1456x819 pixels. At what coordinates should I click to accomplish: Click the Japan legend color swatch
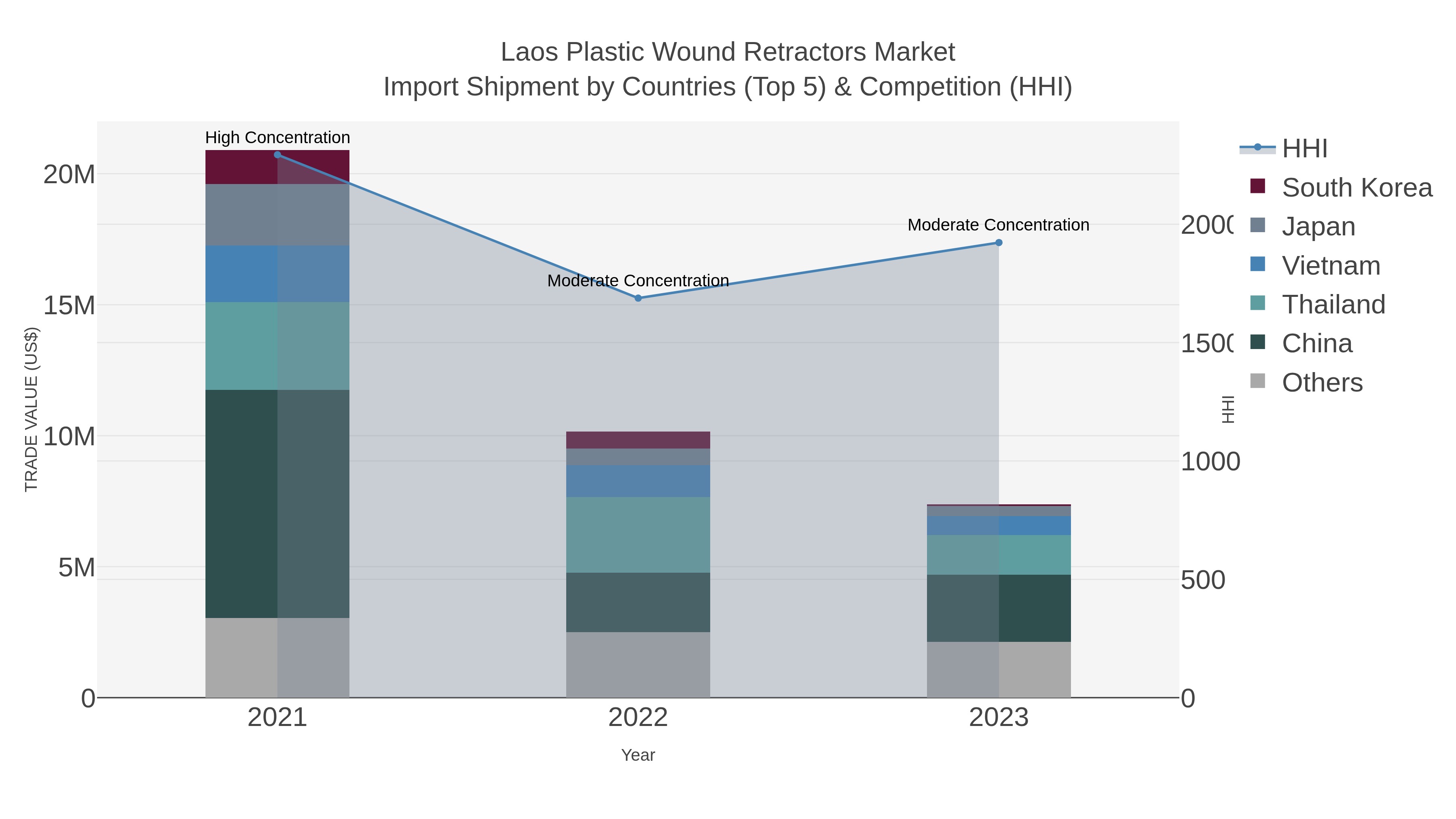click(x=1257, y=225)
